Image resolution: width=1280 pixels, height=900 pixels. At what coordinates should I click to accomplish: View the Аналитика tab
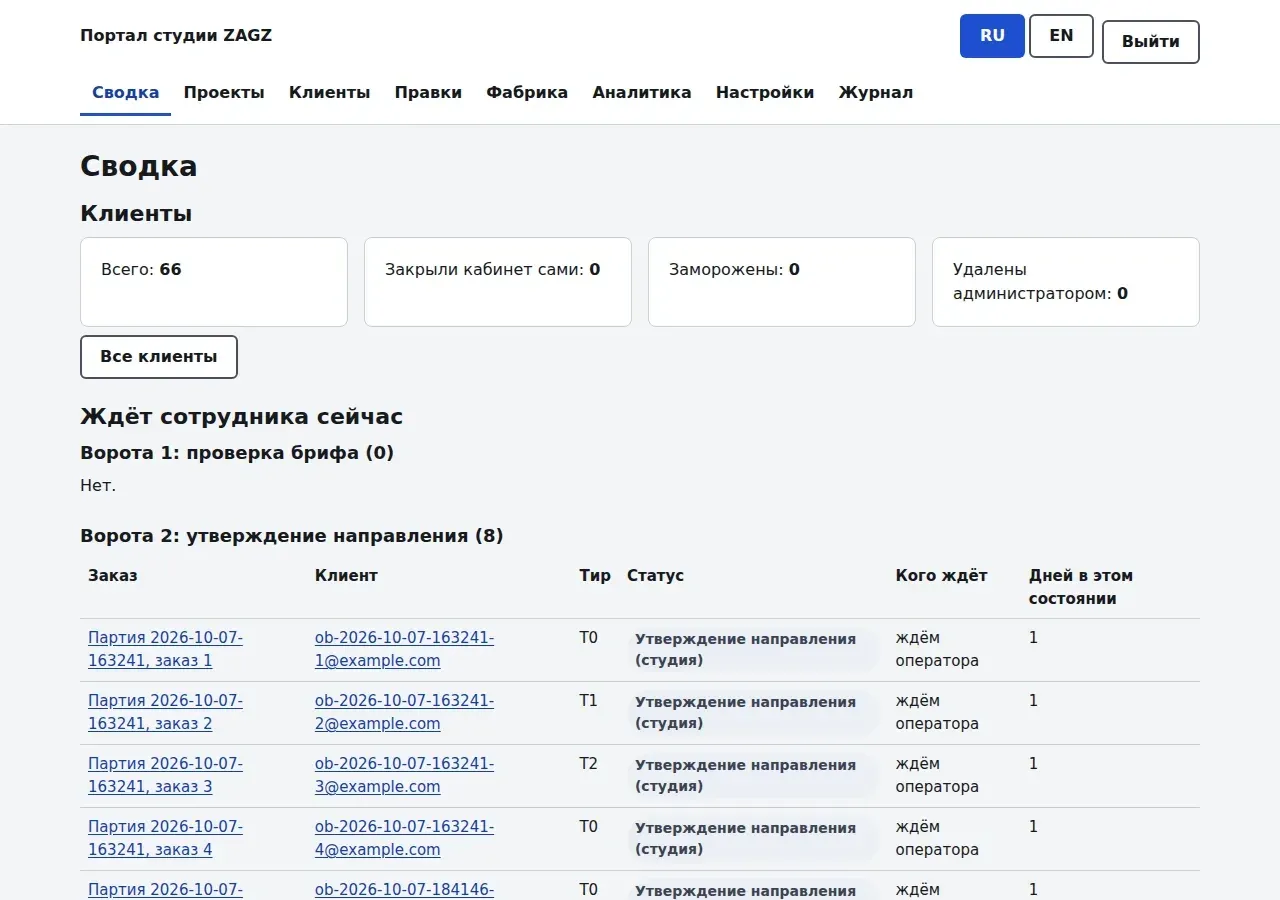click(642, 93)
